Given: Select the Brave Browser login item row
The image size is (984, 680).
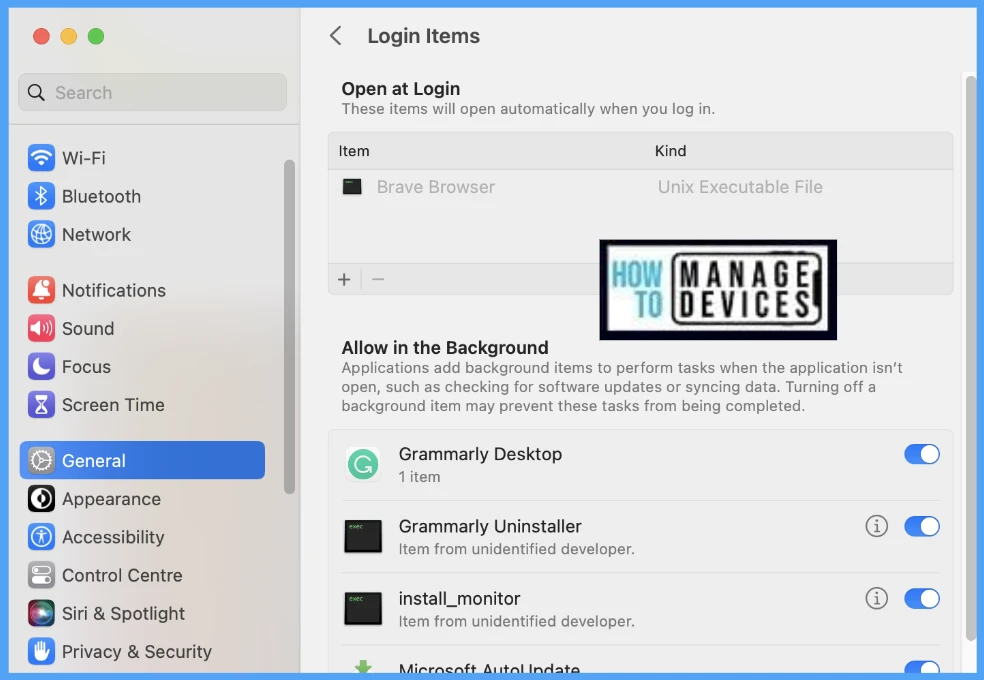Looking at the screenshot, I should pyautogui.click(x=640, y=187).
